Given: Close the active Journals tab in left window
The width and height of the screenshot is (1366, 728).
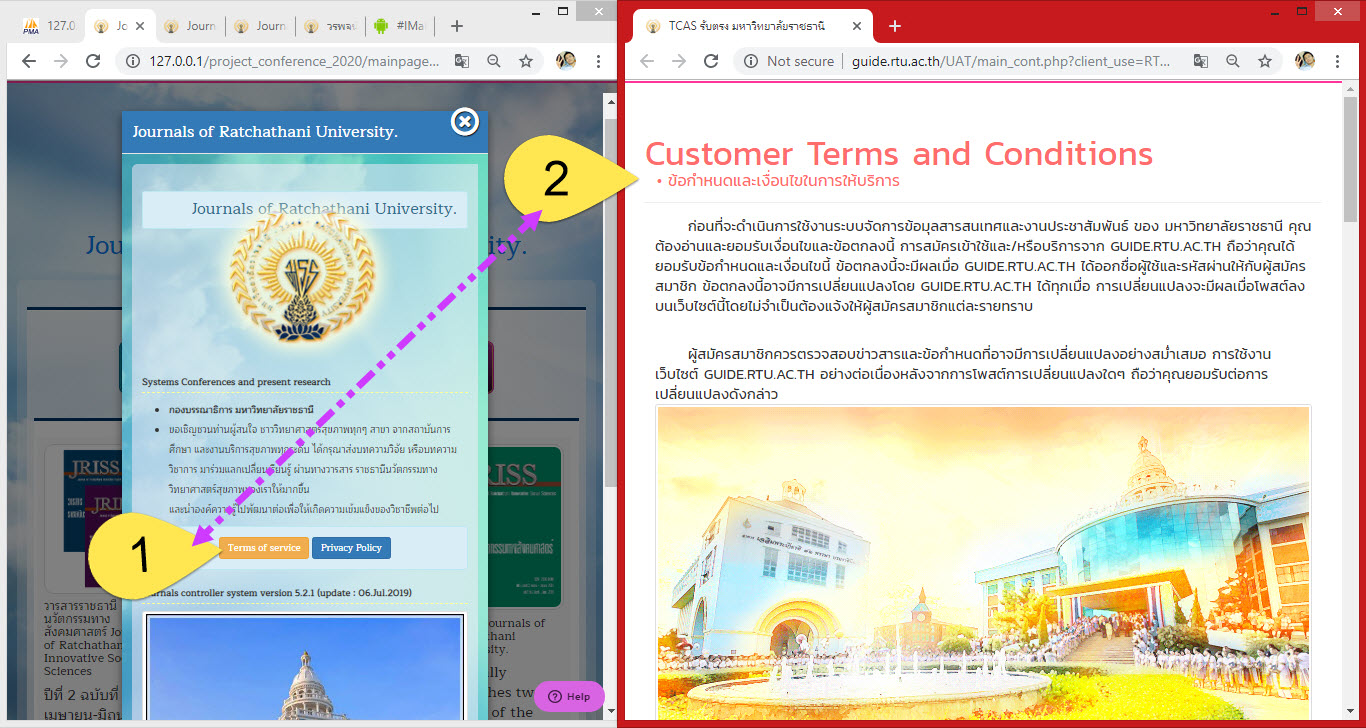Looking at the screenshot, I should 140,26.
